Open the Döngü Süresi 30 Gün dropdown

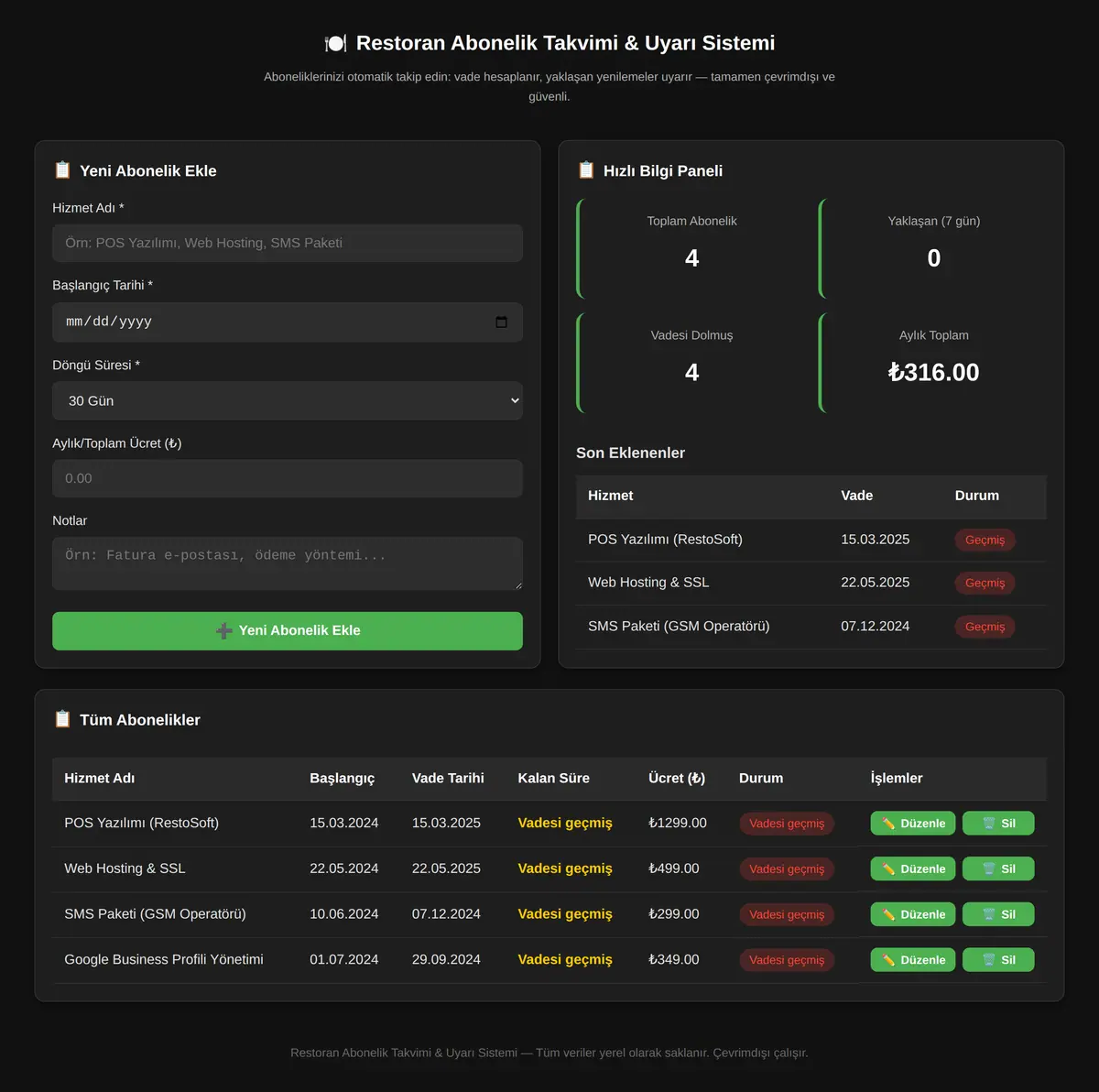click(288, 400)
